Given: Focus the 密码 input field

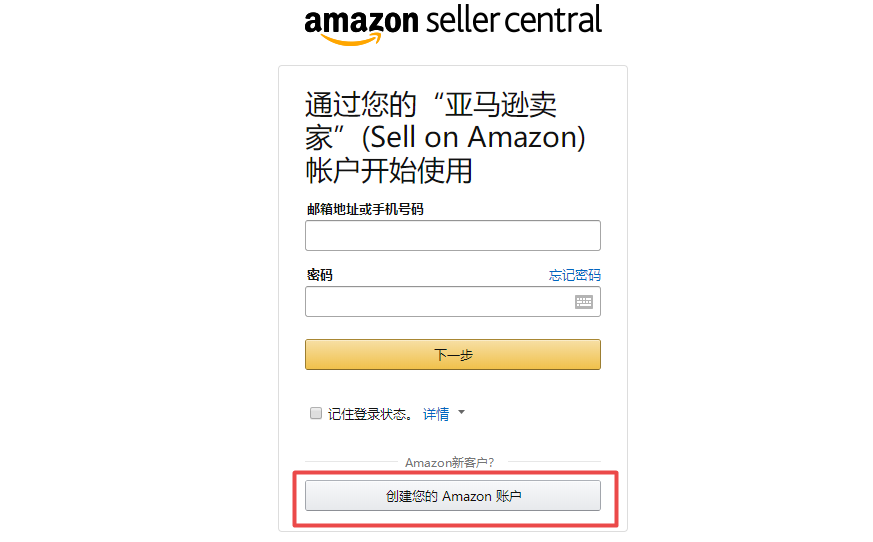Looking at the screenshot, I should point(438,302).
